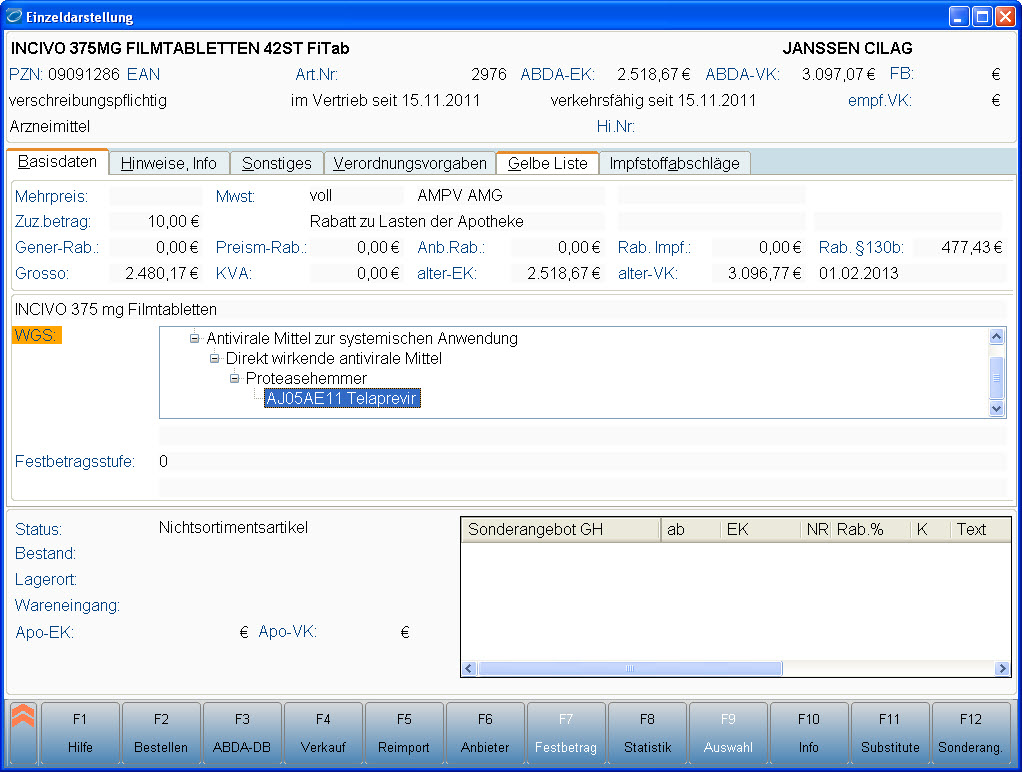Click the Sonderangebot table right scroll arrow
This screenshot has height=772, width=1022.
(1002, 668)
